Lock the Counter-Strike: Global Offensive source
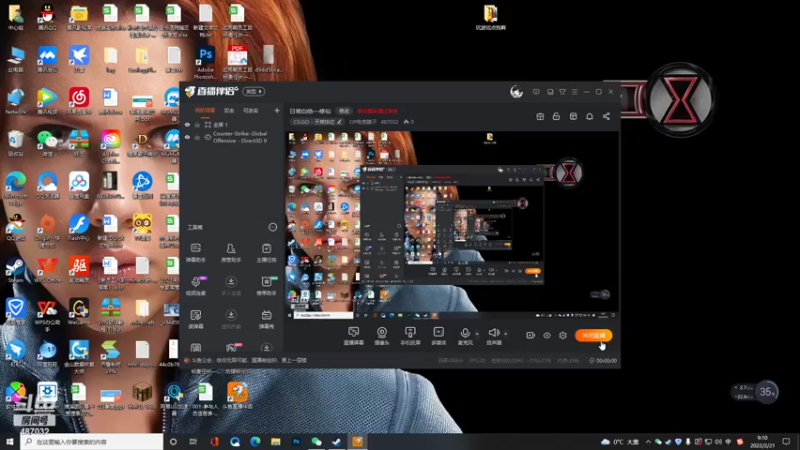 (x=197, y=137)
